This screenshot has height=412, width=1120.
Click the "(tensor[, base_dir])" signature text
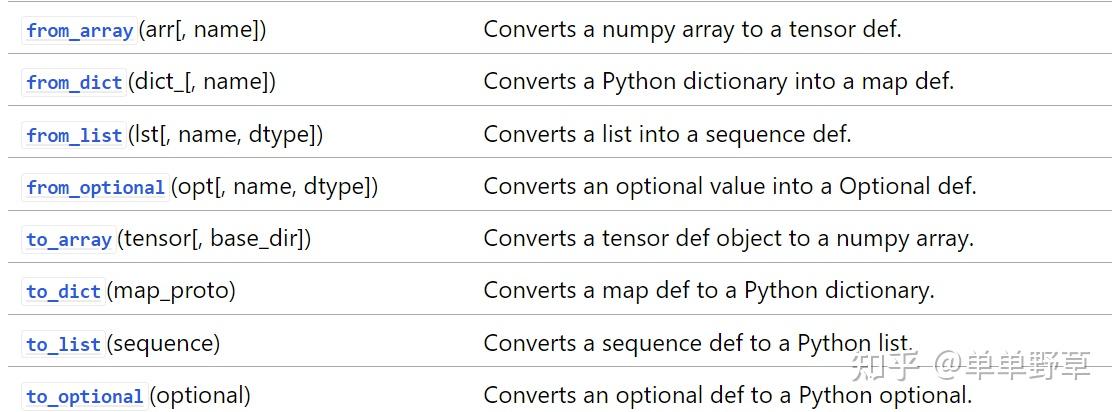(215, 238)
